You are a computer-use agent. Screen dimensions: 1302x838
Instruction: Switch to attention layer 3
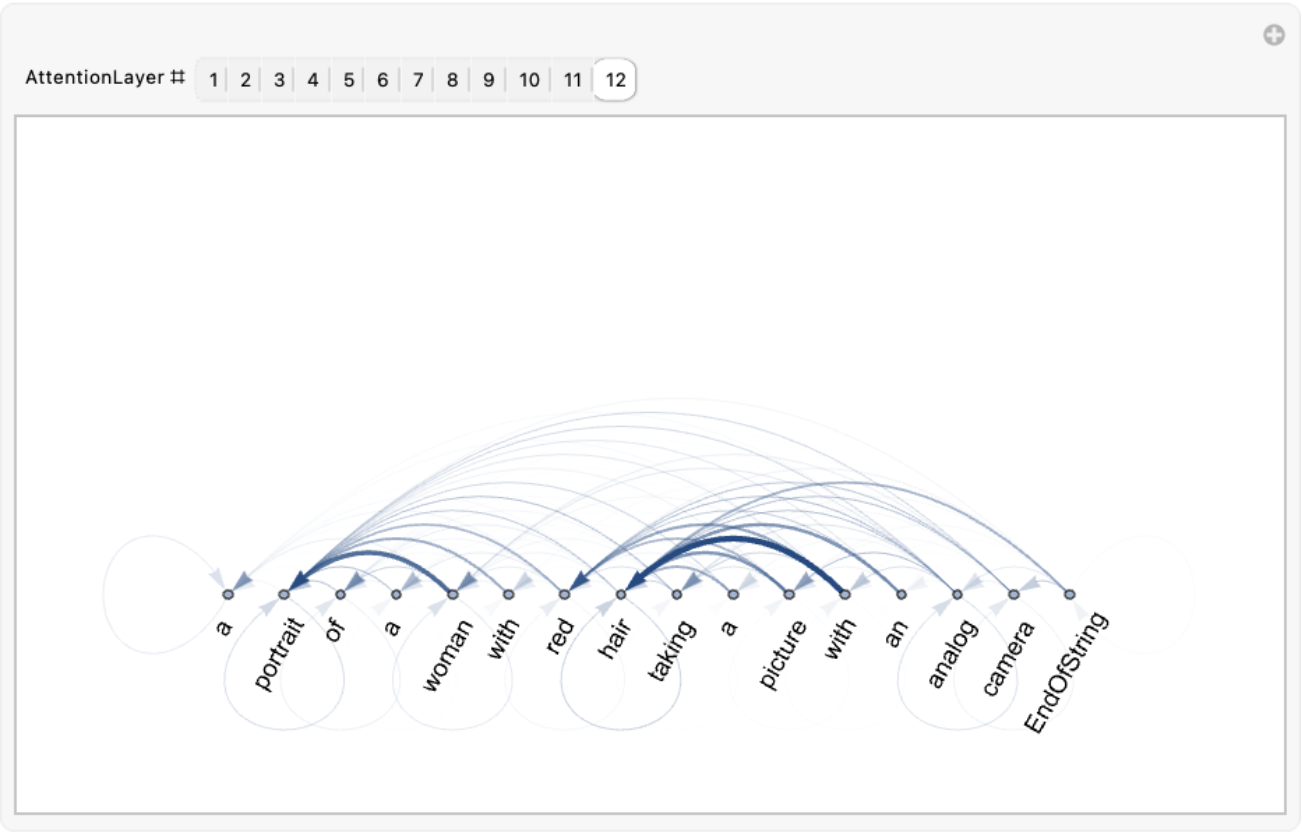(279, 80)
